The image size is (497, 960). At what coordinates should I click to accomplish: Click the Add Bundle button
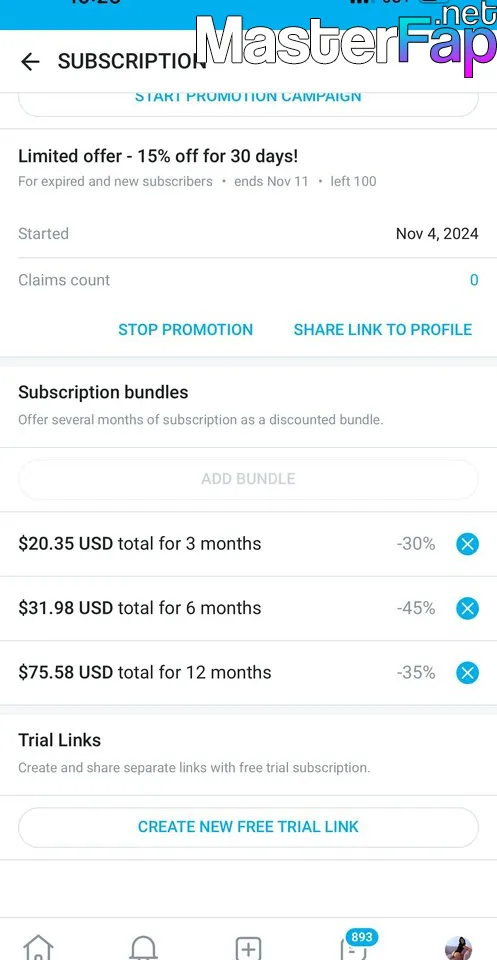tap(248, 479)
